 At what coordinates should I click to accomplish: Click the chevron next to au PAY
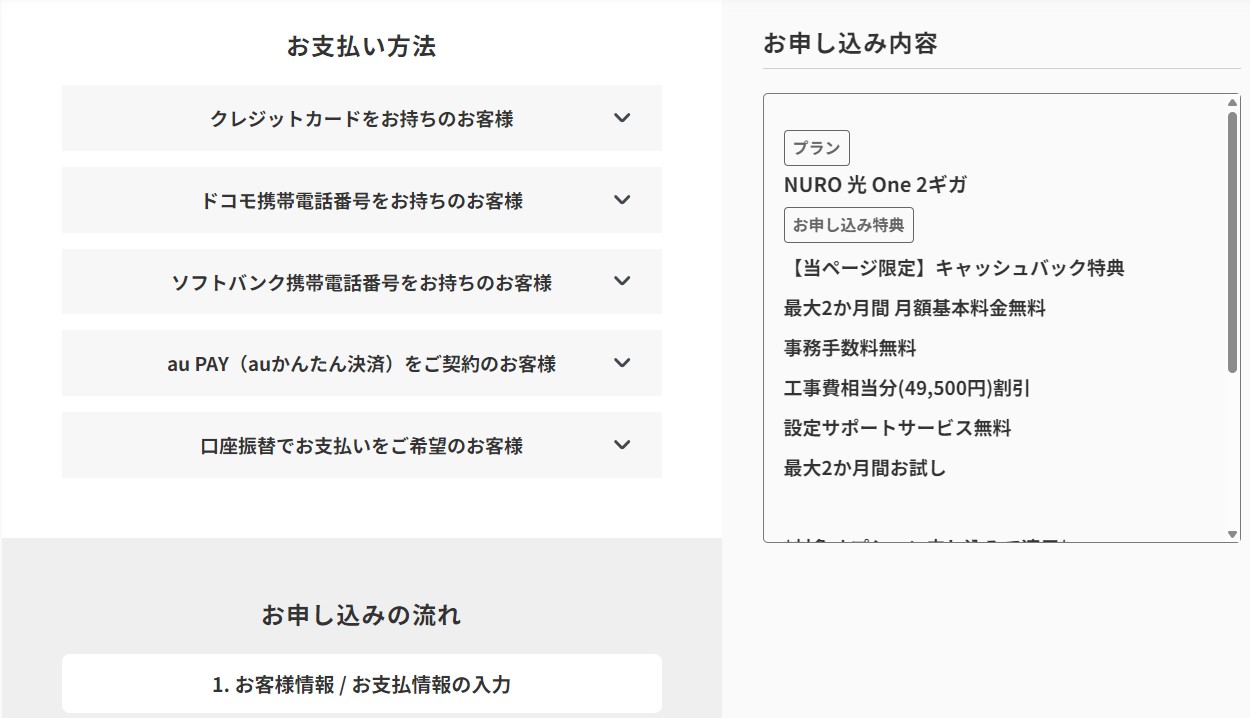click(621, 363)
